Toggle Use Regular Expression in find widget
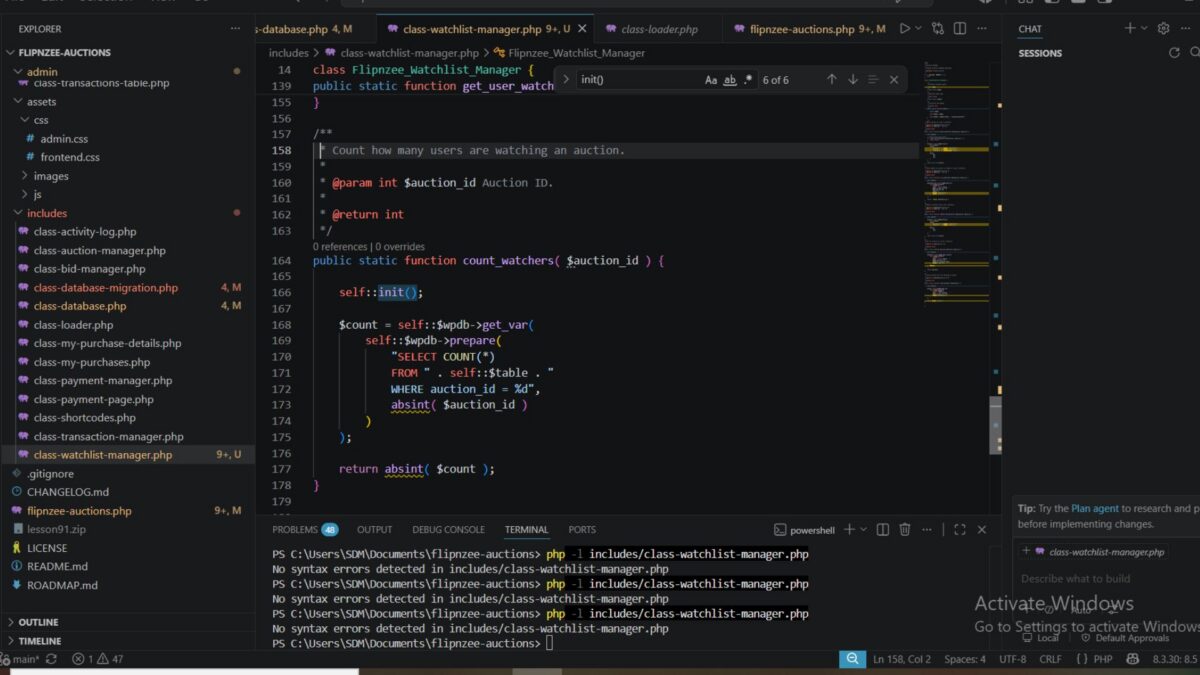1200x675 pixels. coord(748,80)
